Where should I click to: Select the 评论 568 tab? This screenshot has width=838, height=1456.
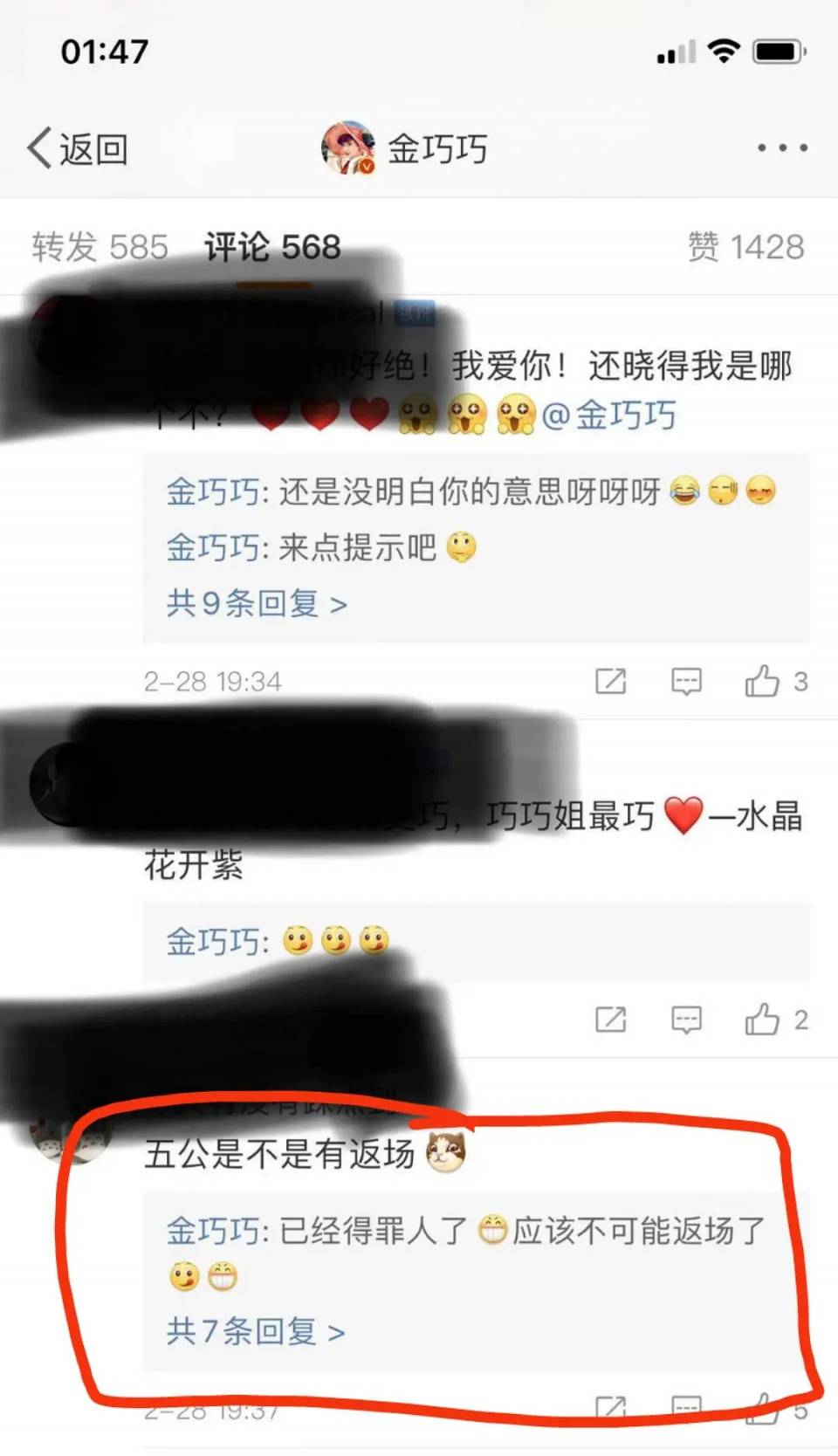tap(272, 247)
